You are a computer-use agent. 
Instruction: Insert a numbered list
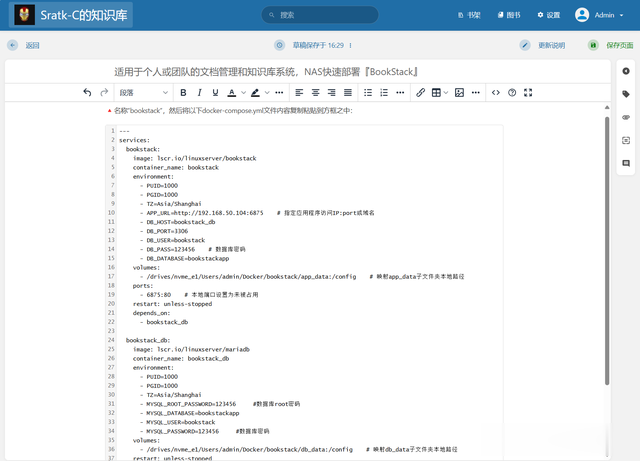[x=384, y=93]
